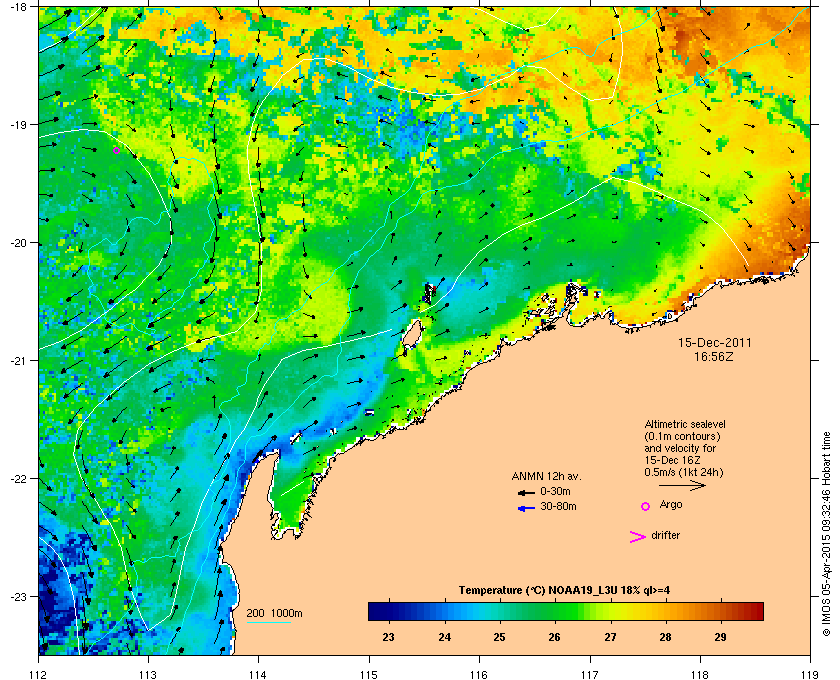Click the ANMN 12h av. legend heading
This screenshot has width=840, height=680.
(546, 476)
